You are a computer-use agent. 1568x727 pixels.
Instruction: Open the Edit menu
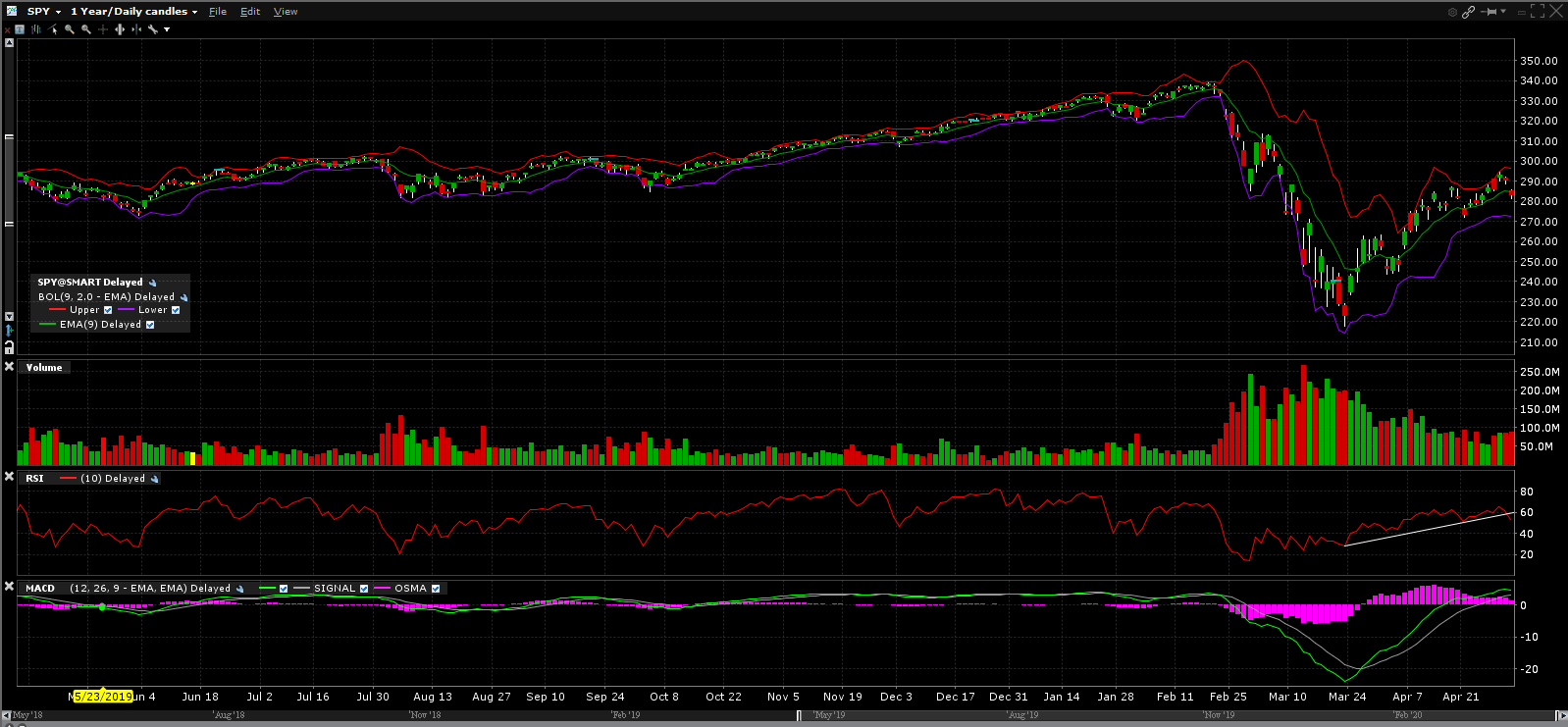(x=250, y=12)
